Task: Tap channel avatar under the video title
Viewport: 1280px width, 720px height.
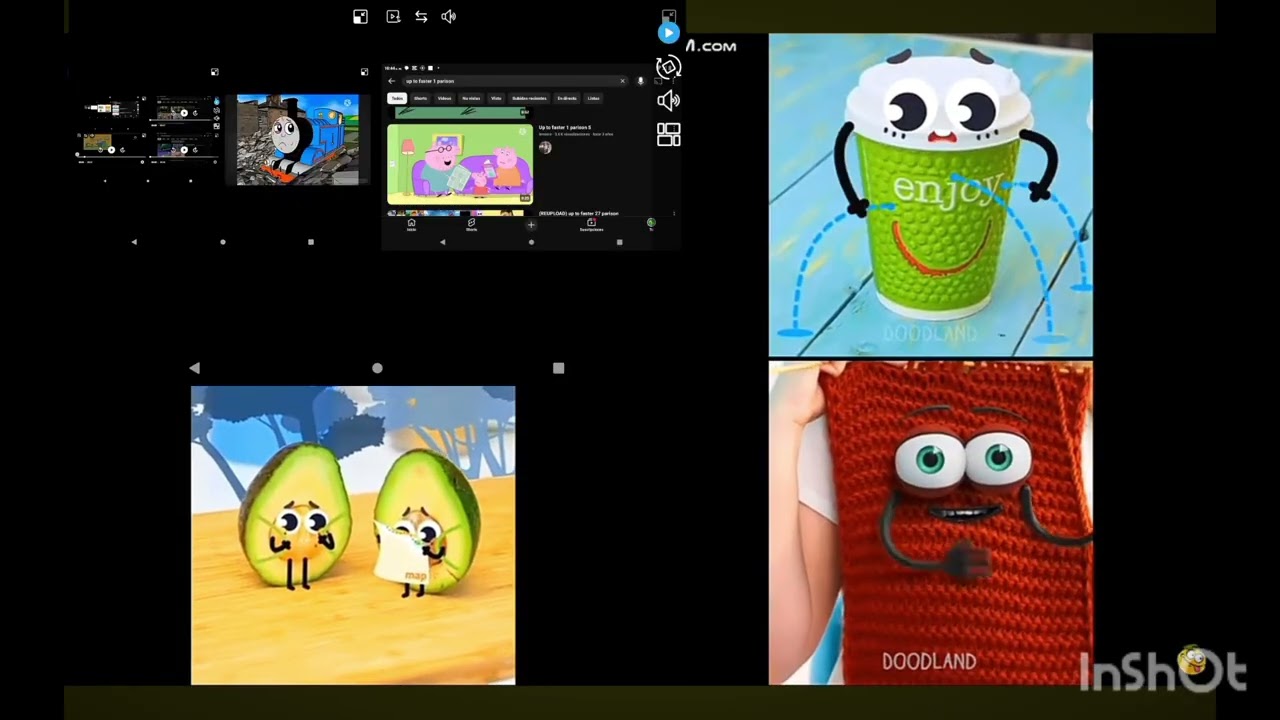Action: pyautogui.click(x=545, y=147)
